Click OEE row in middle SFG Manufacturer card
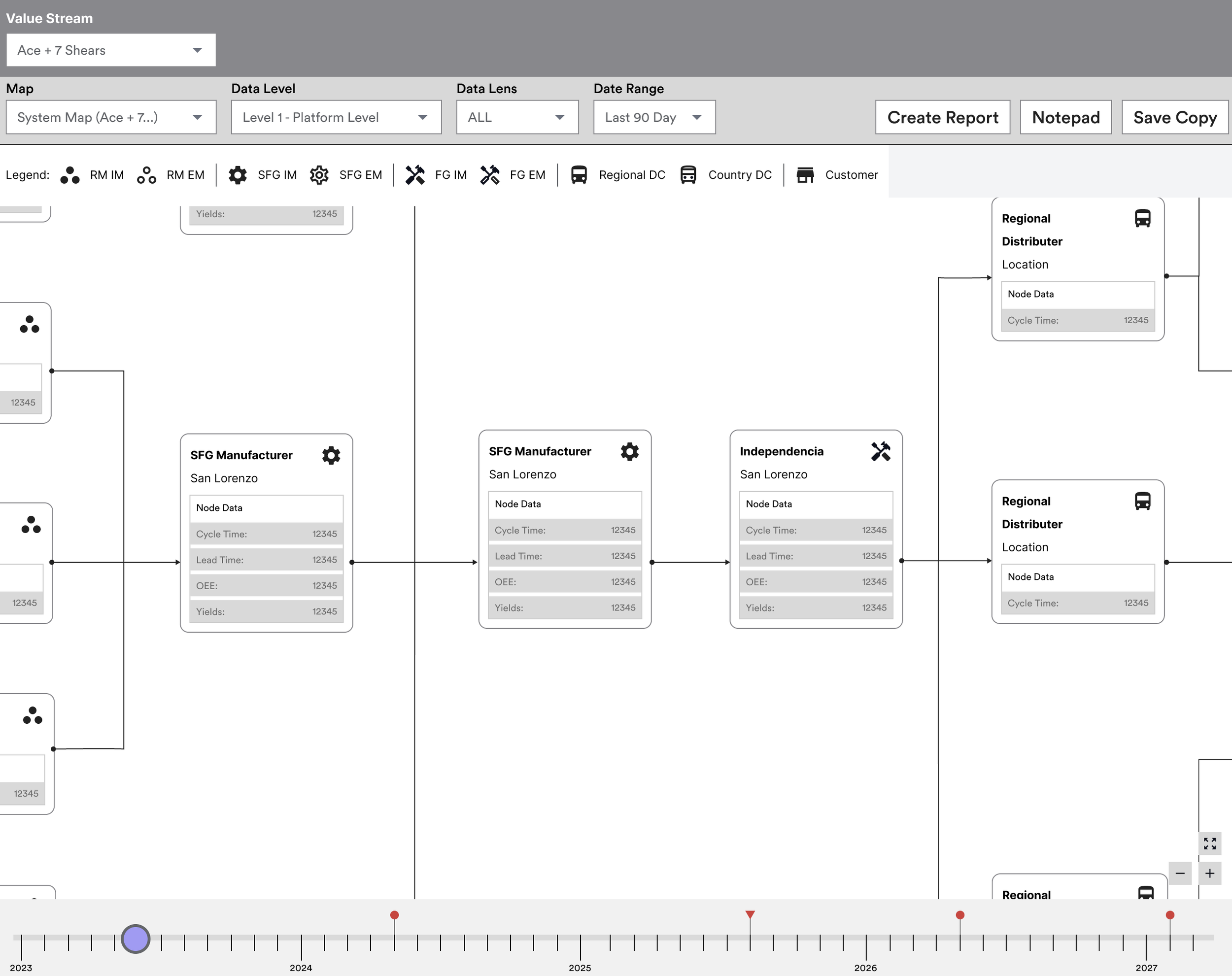The width and height of the screenshot is (1232, 976). pos(565,582)
